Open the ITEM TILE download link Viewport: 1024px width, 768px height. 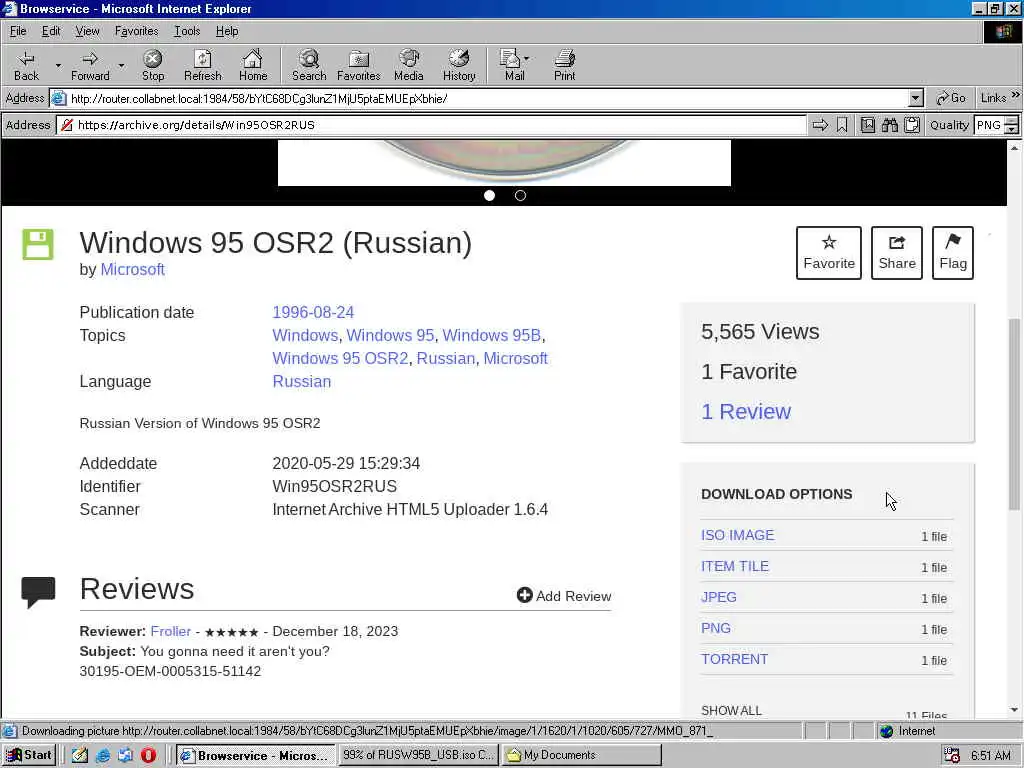pos(735,566)
